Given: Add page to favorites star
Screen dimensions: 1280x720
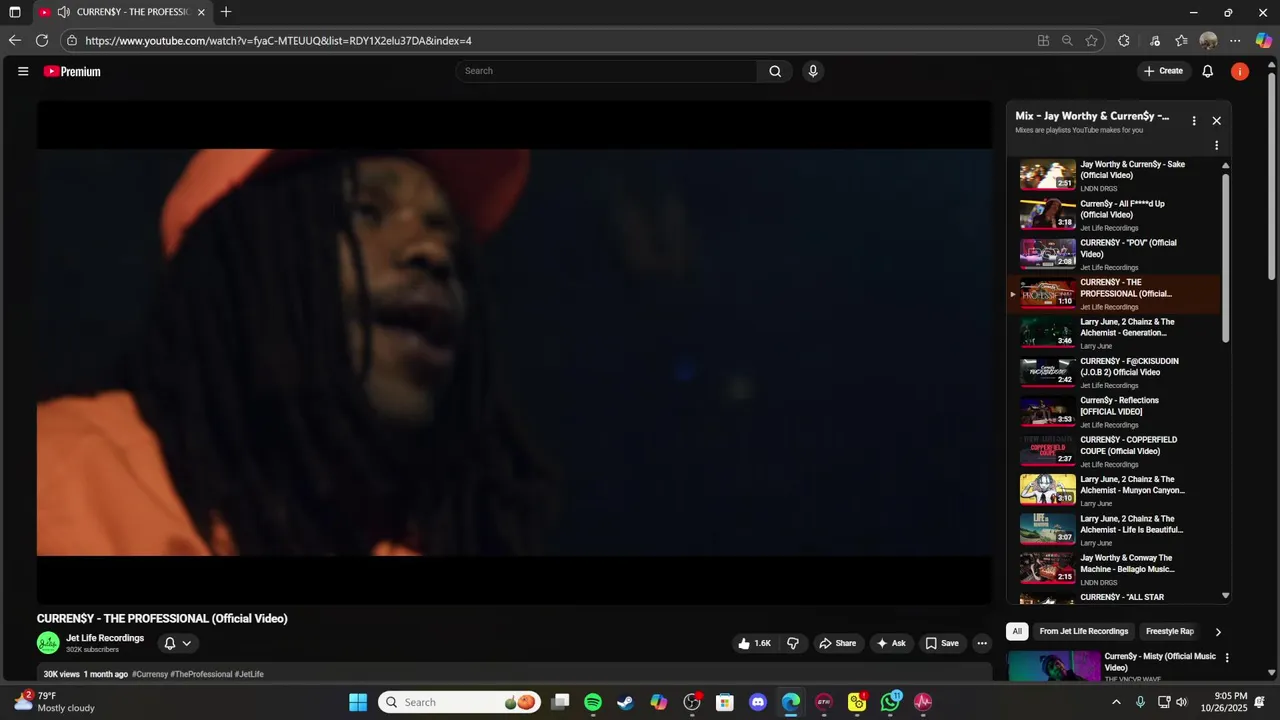Looking at the screenshot, I should click(x=1091, y=41).
